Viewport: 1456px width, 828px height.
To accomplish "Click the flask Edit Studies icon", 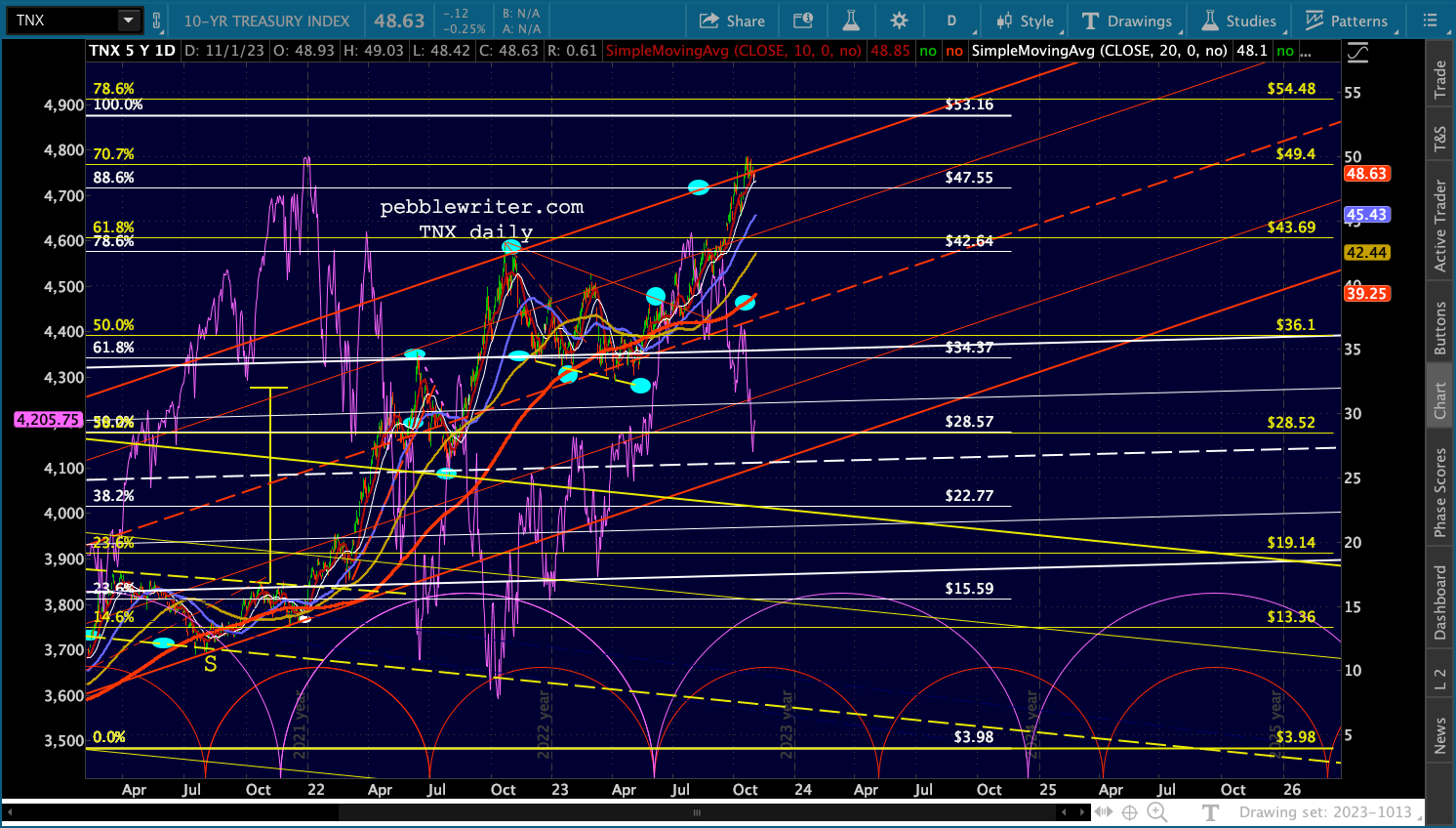I will [851, 21].
